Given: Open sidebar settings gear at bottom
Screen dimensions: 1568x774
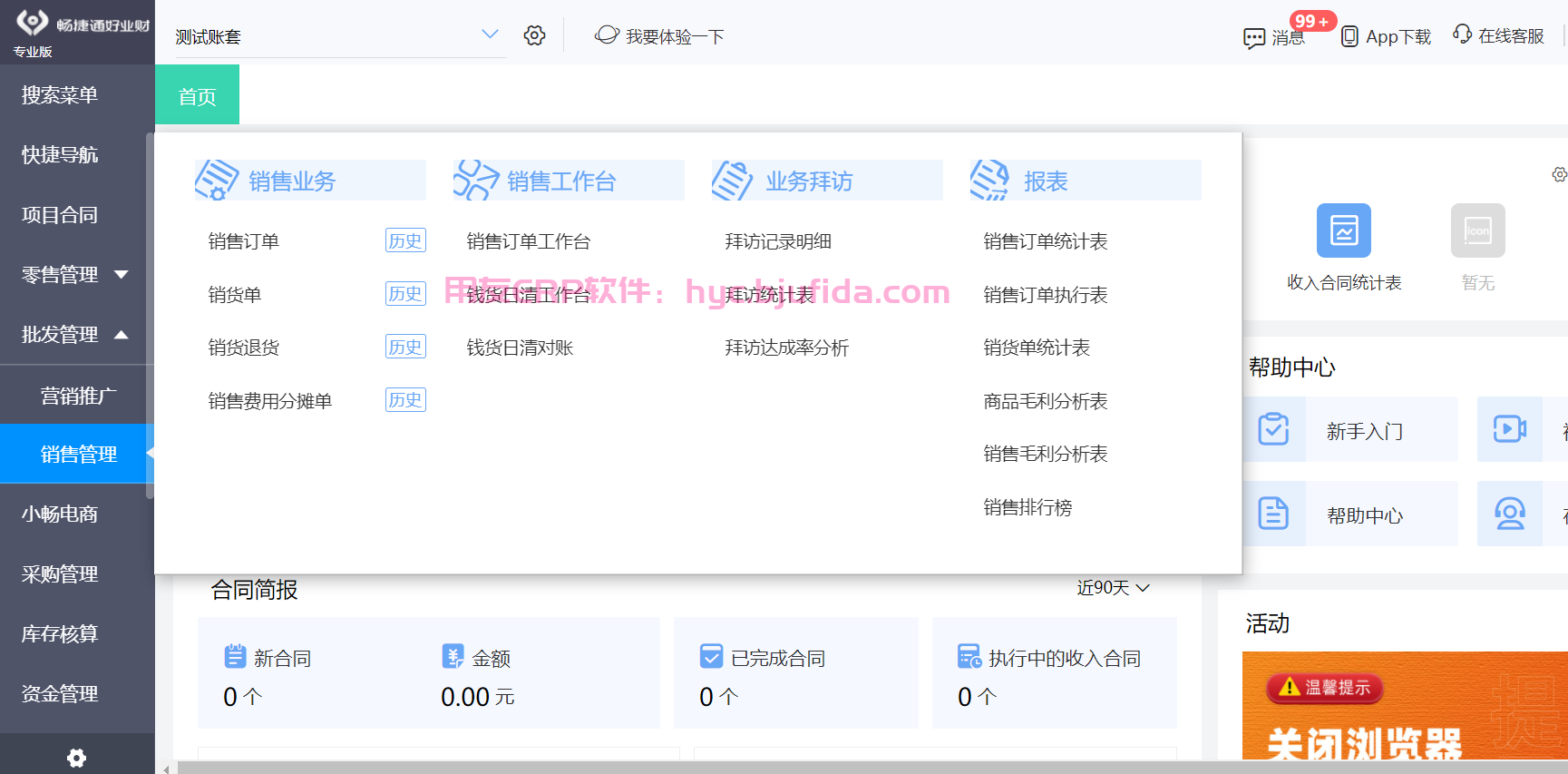Looking at the screenshot, I should [77, 758].
